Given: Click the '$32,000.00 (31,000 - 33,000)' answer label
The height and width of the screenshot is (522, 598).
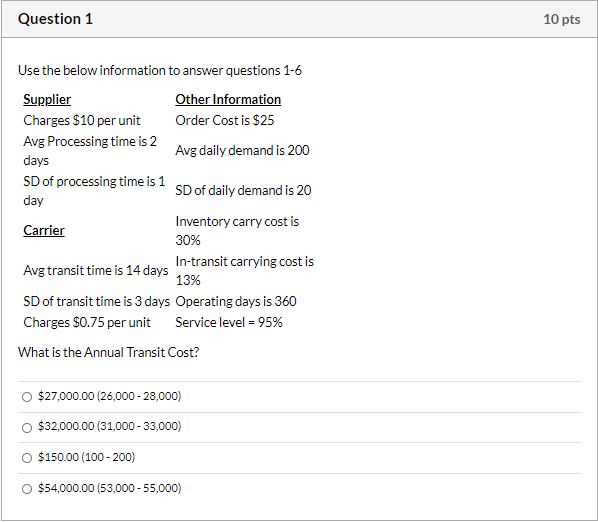Looking at the screenshot, I should click(109, 426).
